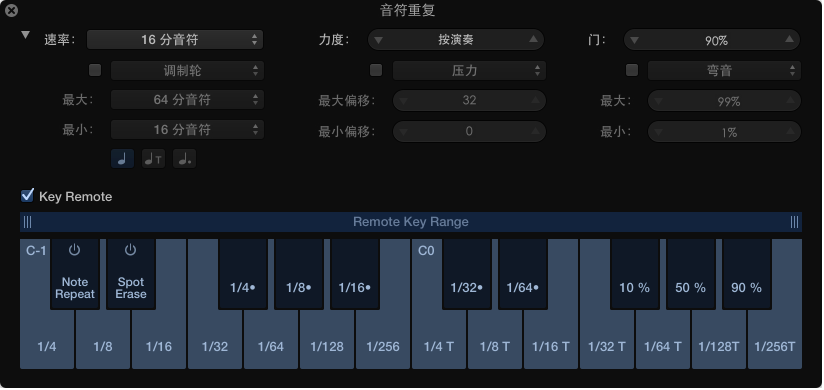Image resolution: width=824 pixels, height=390 pixels.
Task: Open the 弯音 source dropdown
Action: coord(724,70)
